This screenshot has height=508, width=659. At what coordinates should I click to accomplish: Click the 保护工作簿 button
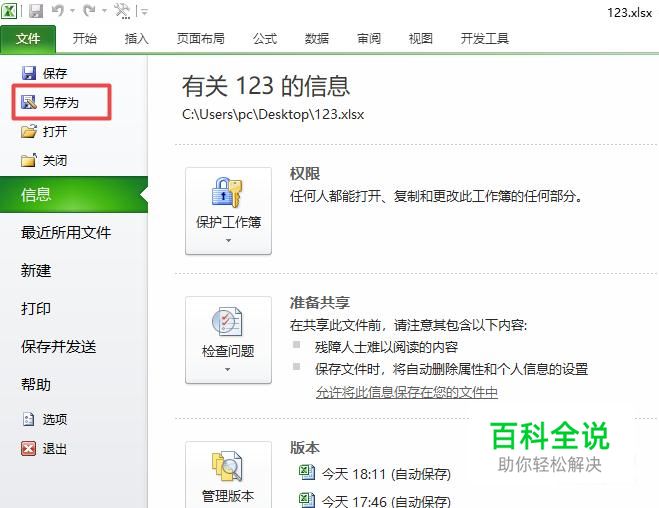pos(228,211)
